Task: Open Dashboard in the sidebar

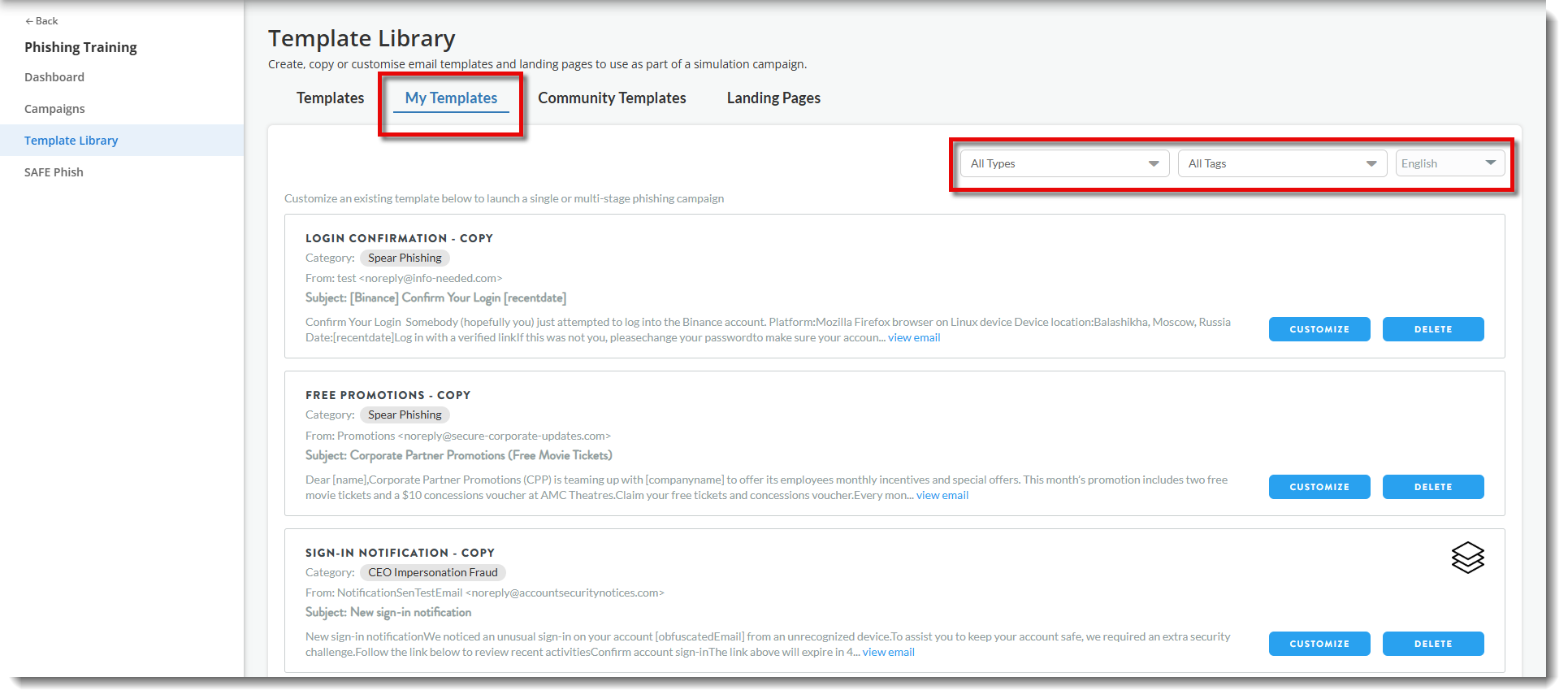Action: 54,77
